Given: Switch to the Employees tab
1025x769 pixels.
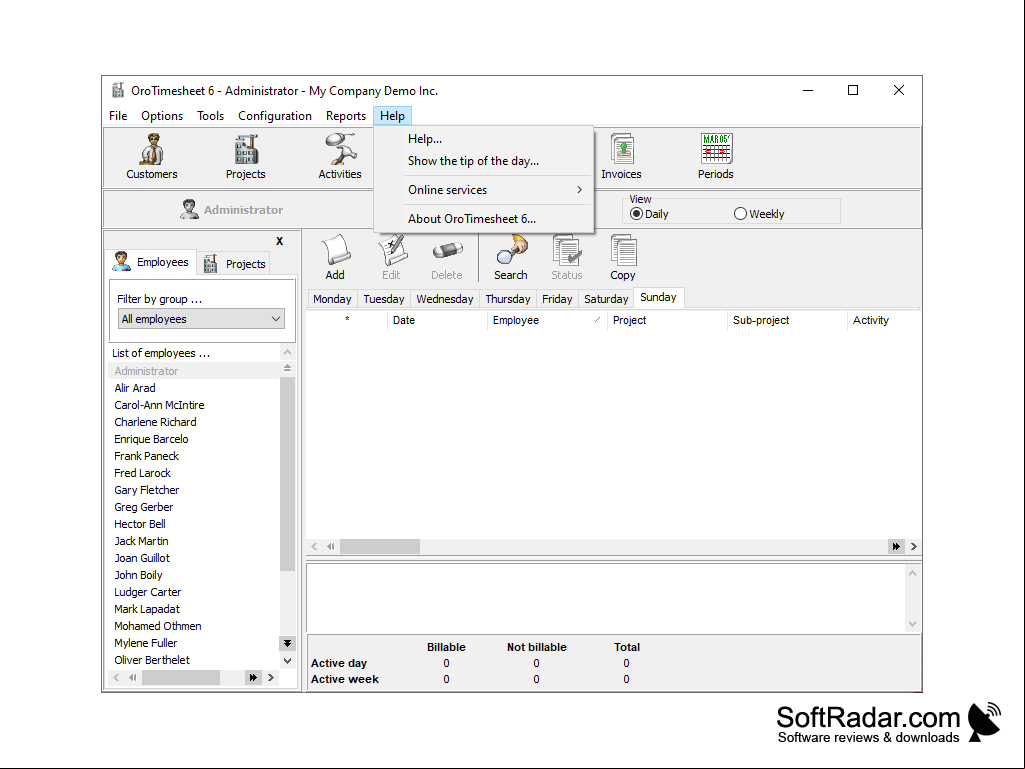Looking at the screenshot, I should point(151,262).
